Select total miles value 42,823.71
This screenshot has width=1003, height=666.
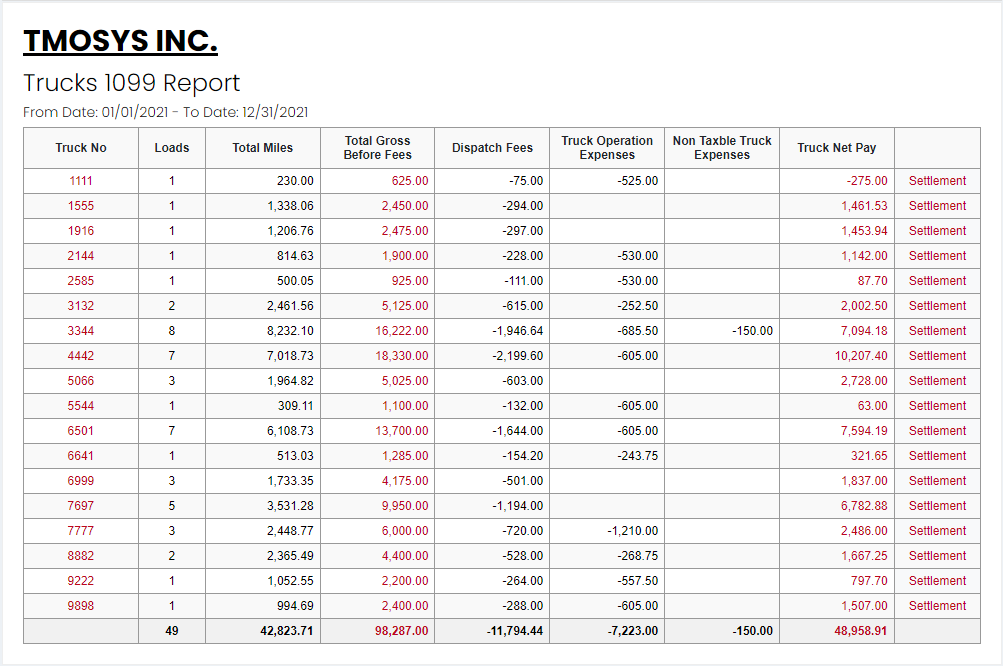(287, 631)
